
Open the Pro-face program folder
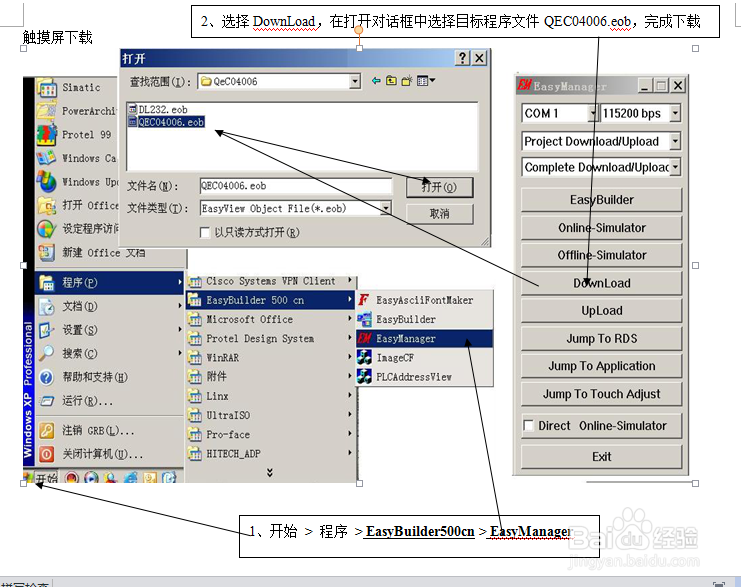pyautogui.click(x=271, y=434)
